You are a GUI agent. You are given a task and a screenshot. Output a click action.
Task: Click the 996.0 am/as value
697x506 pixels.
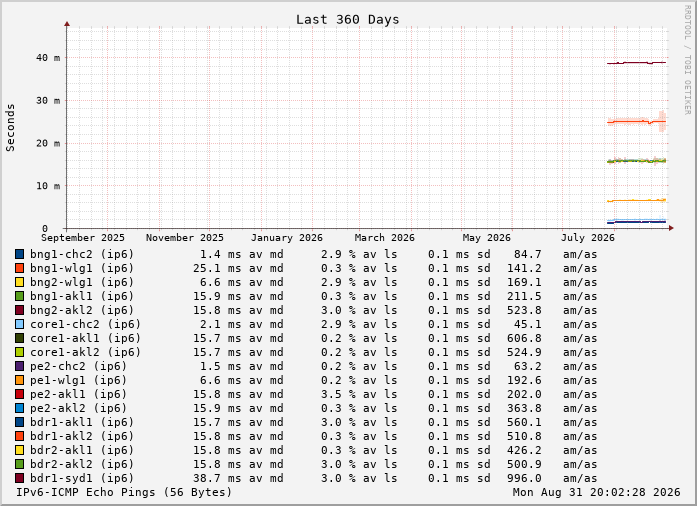[x=525, y=478]
